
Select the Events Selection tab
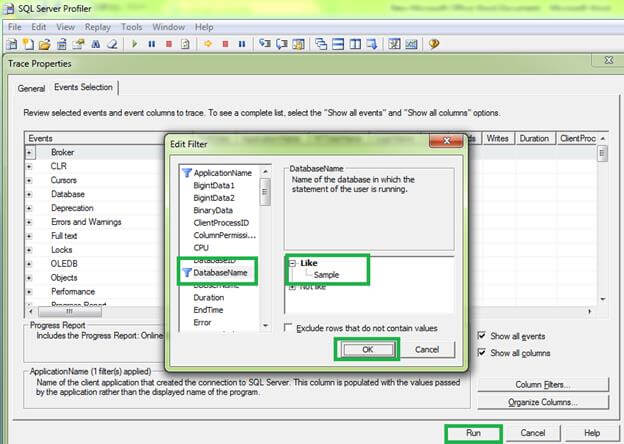pyautogui.click(x=84, y=87)
